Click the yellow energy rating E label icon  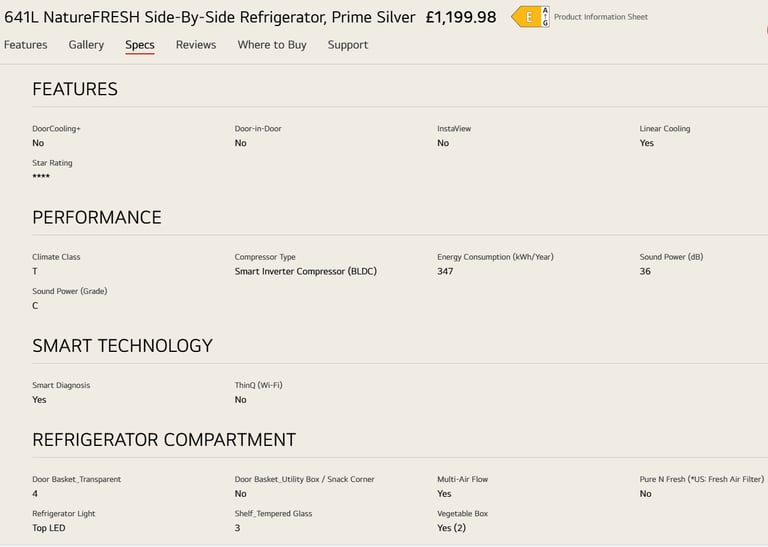[x=526, y=17]
